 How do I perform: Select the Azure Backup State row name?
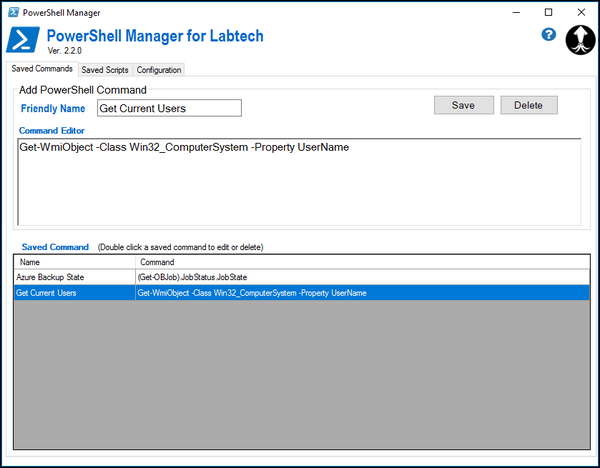pos(75,277)
